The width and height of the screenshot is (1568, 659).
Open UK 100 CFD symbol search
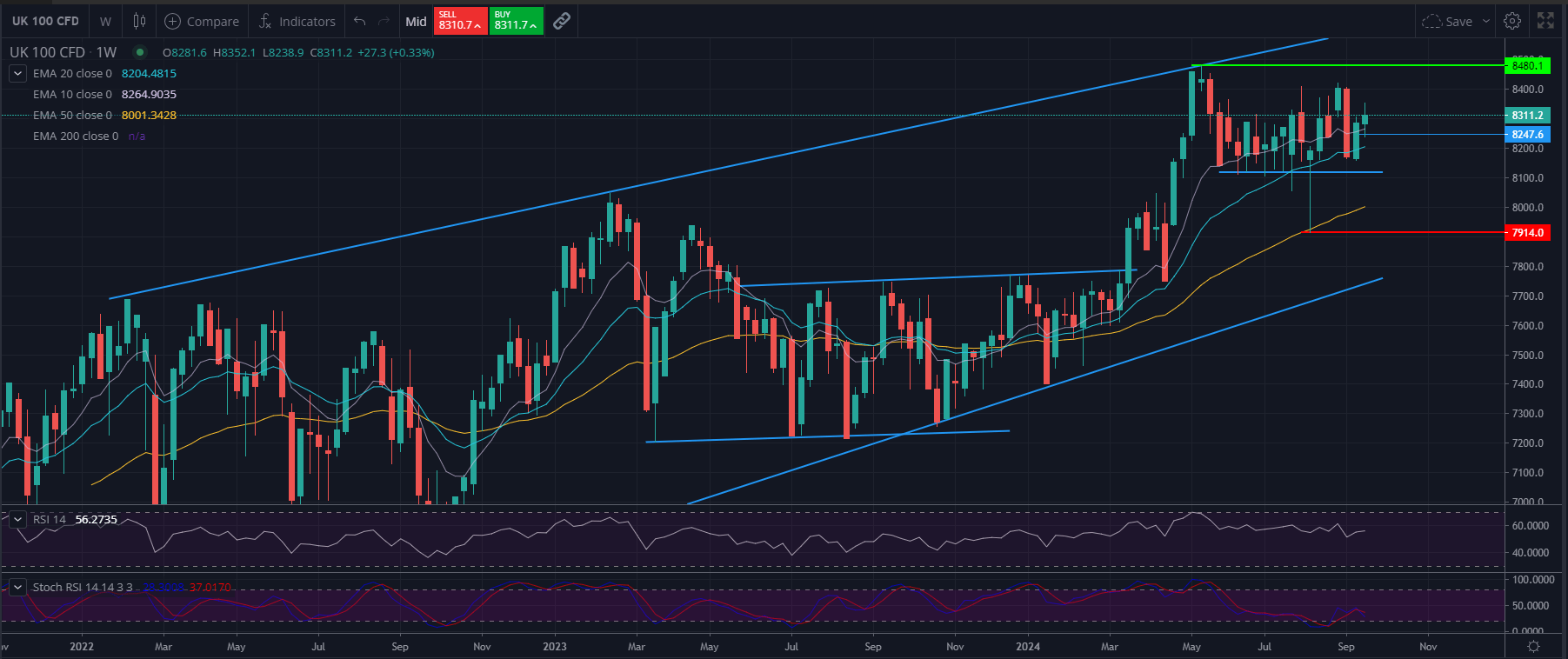coord(45,21)
